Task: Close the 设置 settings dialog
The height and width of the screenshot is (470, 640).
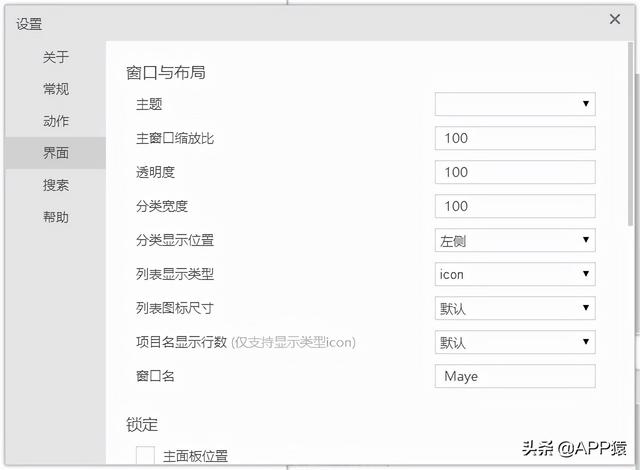Action: [615, 19]
